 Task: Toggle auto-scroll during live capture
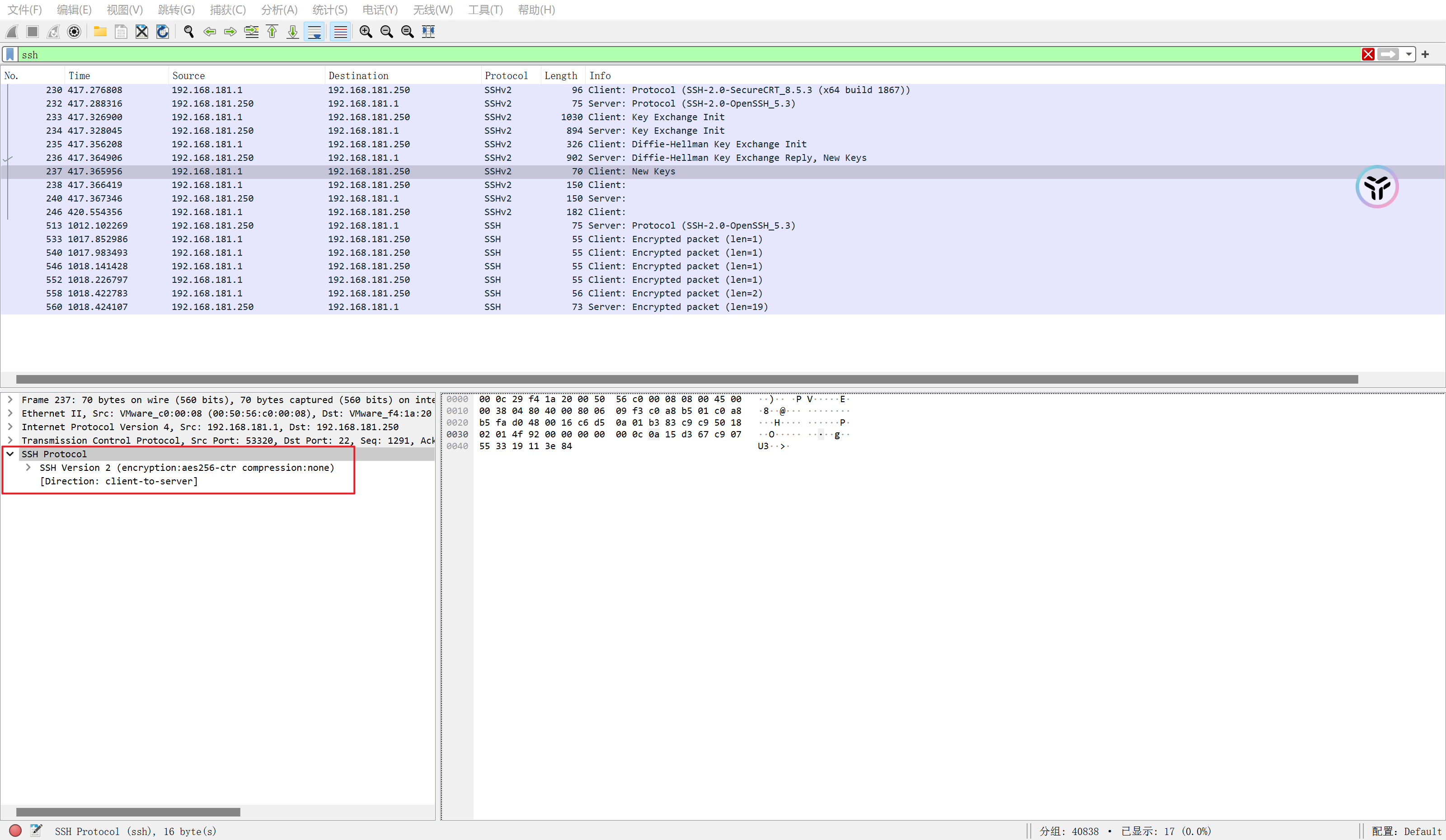[x=315, y=32]
